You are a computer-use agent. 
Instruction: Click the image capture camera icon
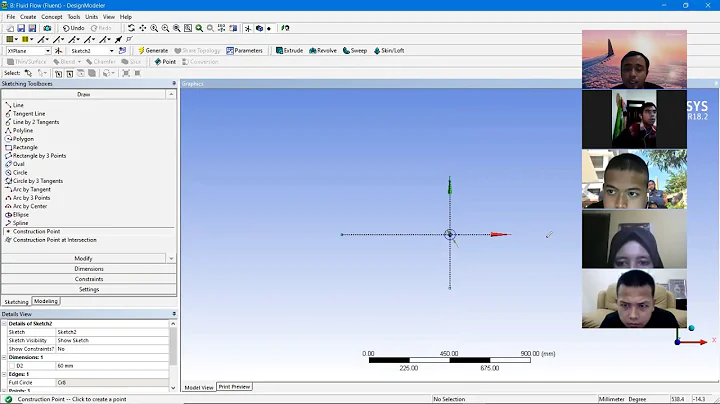[47, 28]
